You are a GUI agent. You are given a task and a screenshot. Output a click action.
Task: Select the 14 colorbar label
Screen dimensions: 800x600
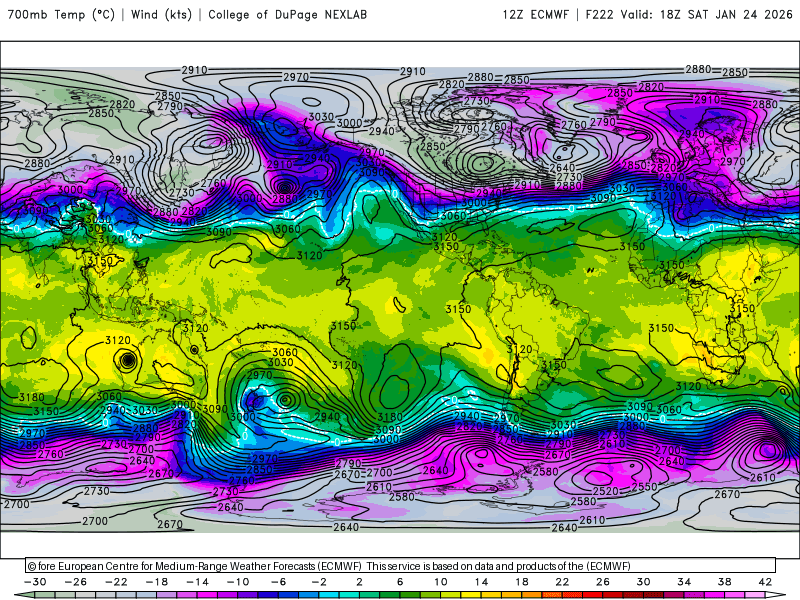tap(481, 582)
